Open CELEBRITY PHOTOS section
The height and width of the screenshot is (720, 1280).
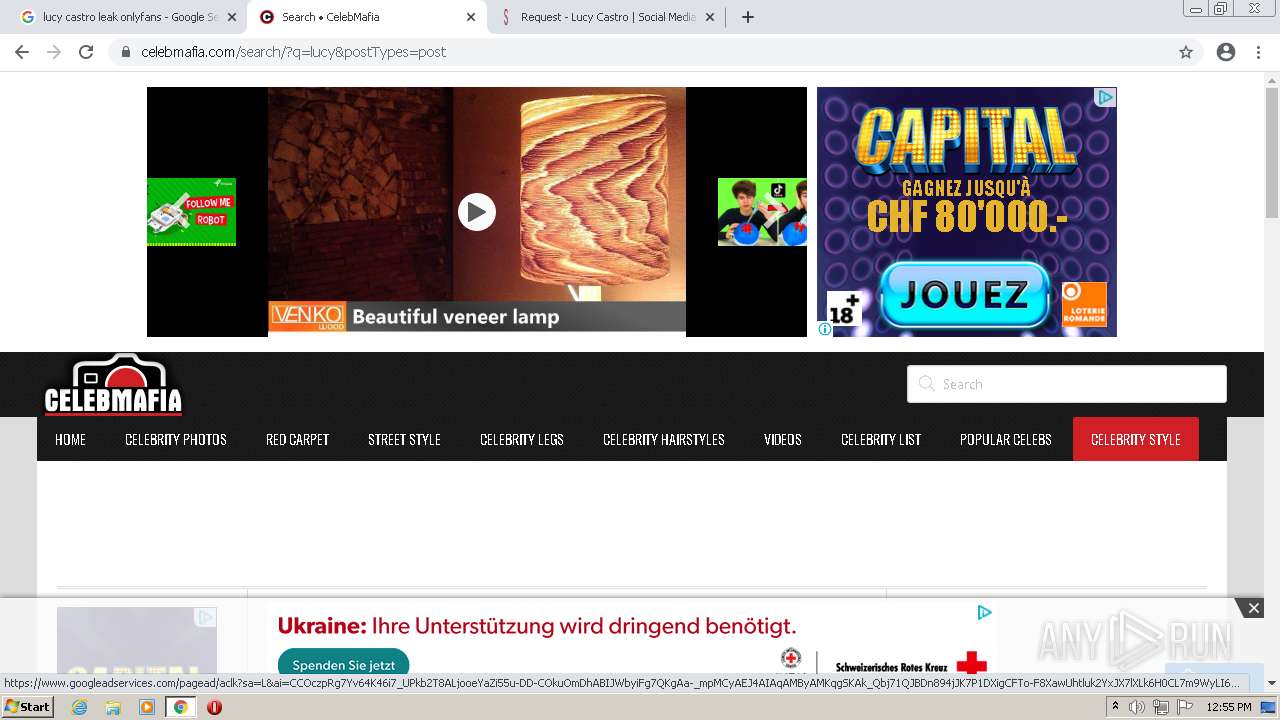176,439
